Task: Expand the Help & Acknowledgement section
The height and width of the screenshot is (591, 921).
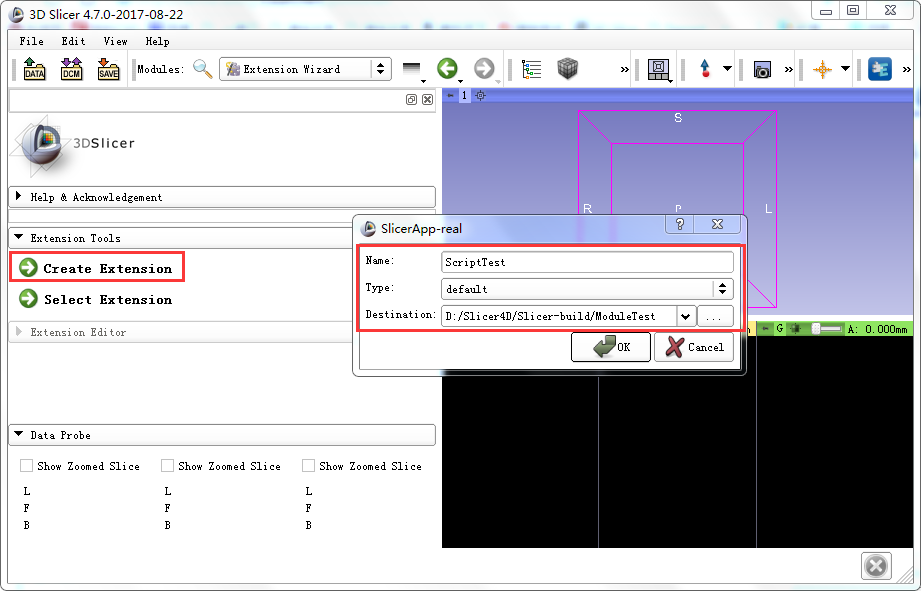Action: [x=222, y=197]
